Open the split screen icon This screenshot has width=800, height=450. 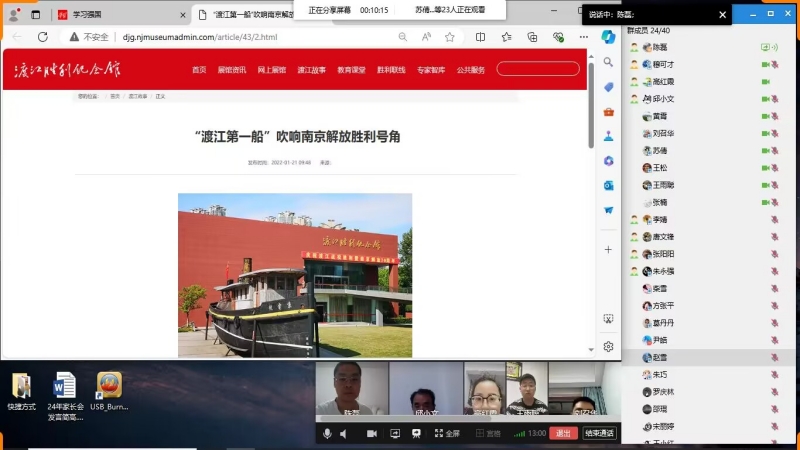480,37
